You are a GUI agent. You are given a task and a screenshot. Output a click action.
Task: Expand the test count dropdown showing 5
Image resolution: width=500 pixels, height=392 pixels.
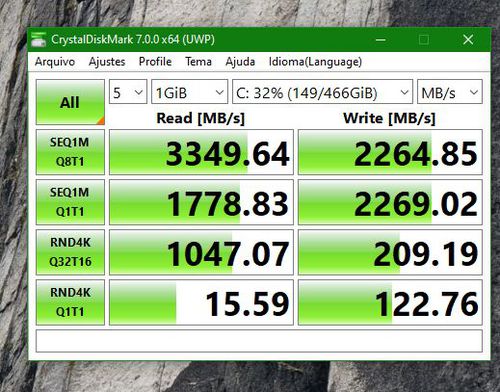pos(128,92)
